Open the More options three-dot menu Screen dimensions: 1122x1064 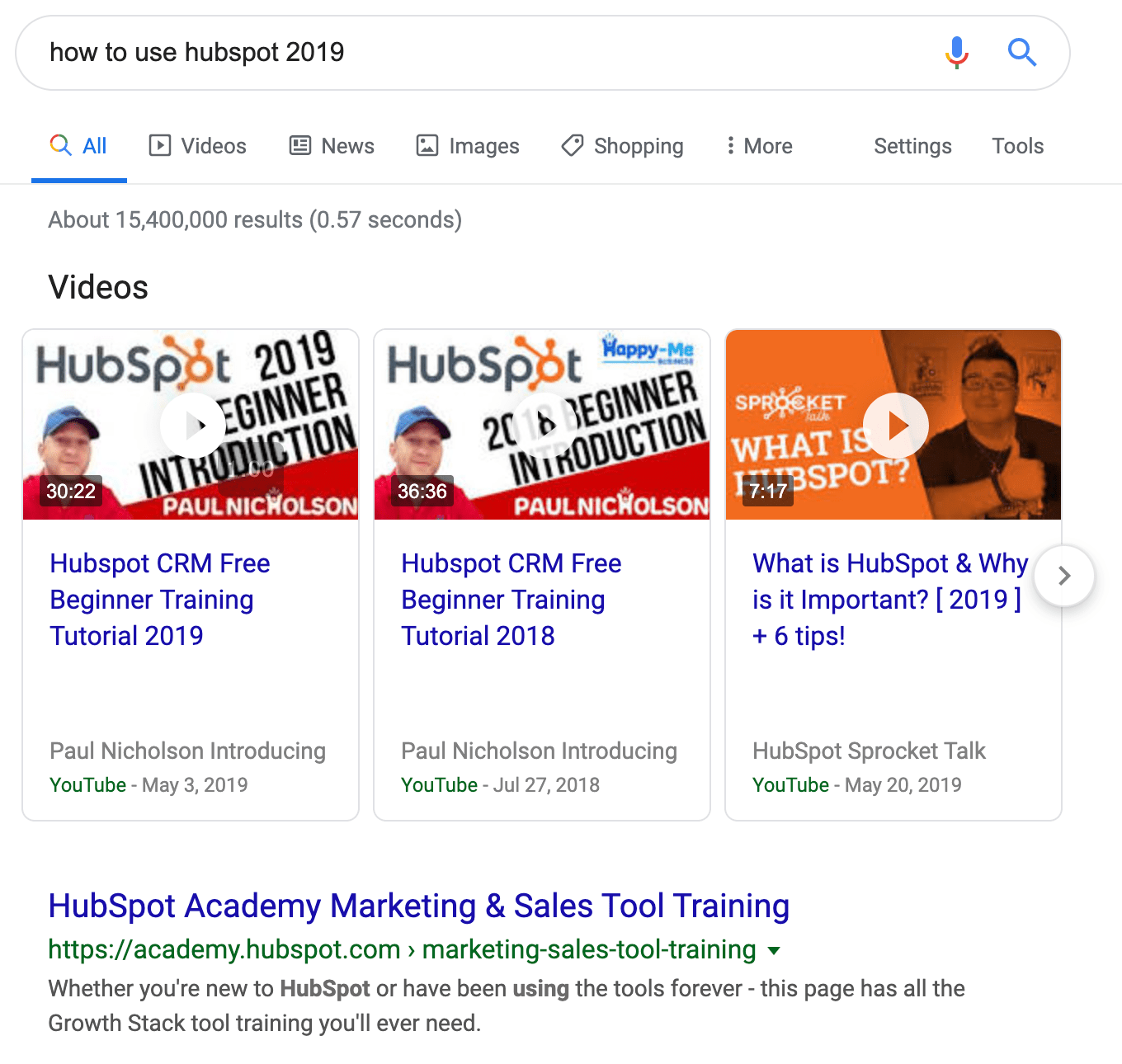pyautogui.click(x=758, y=146)
